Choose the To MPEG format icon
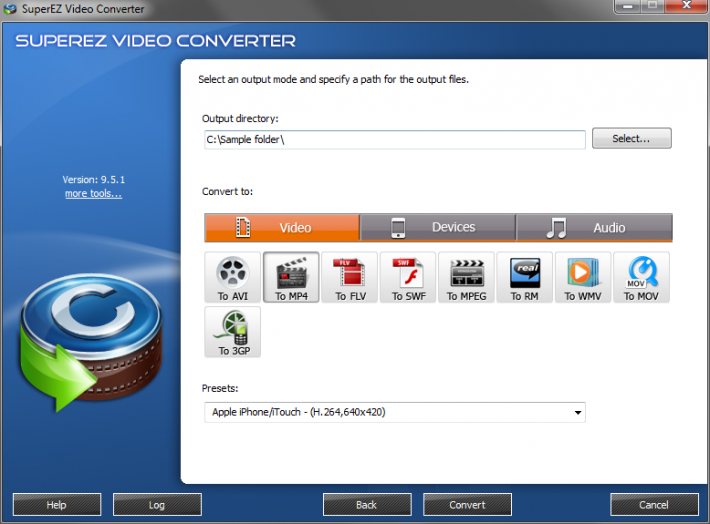The image size is (710, 524). click(466, 277)
